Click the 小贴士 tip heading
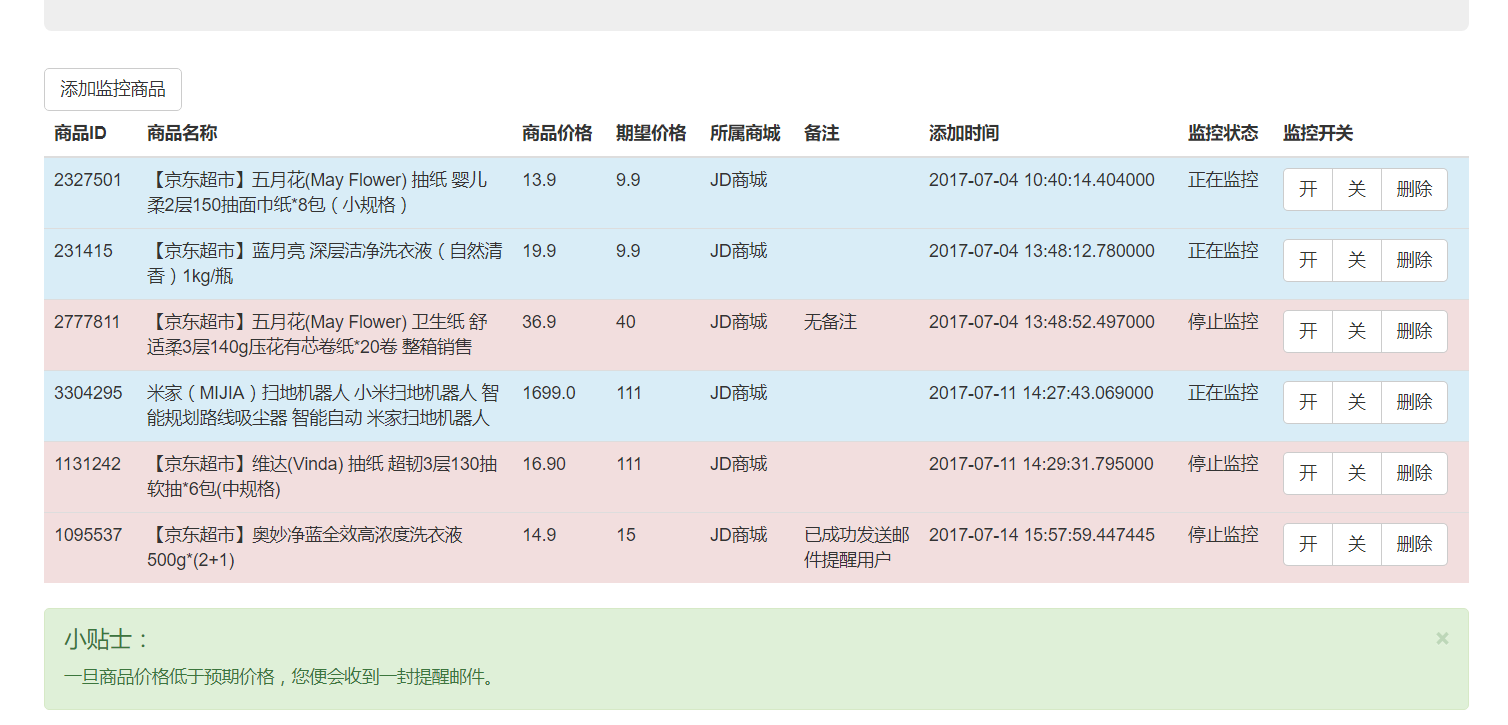This screenshot has width=1508, height=725. pyautogui.click(x=106, y=639)
